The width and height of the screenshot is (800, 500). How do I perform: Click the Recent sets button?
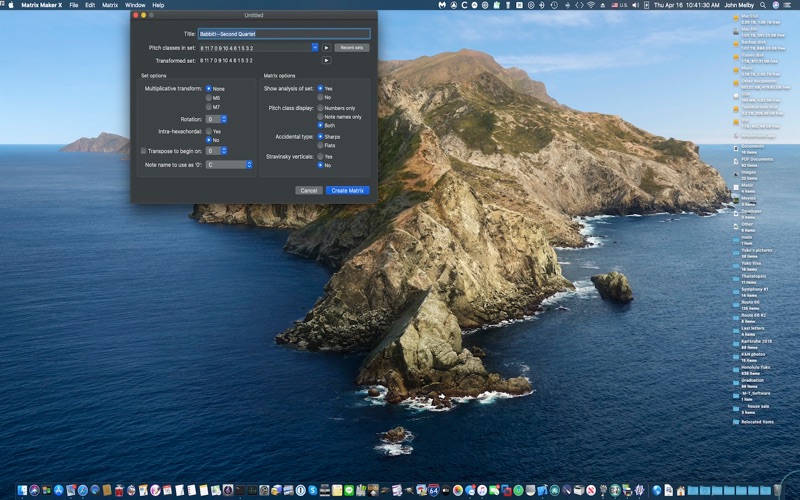coord(351,47)
